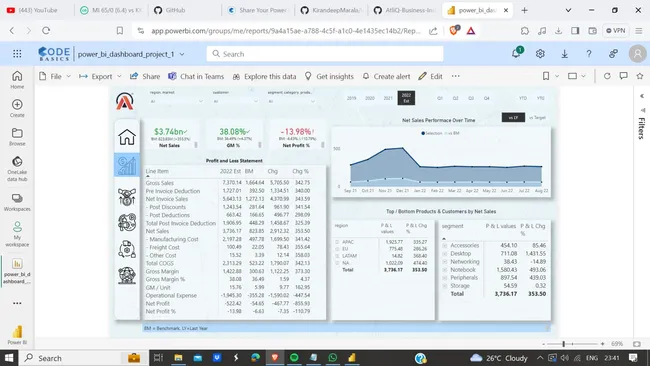
Task: Open the comments icon in the toolbar
Action: coord(623,76)
